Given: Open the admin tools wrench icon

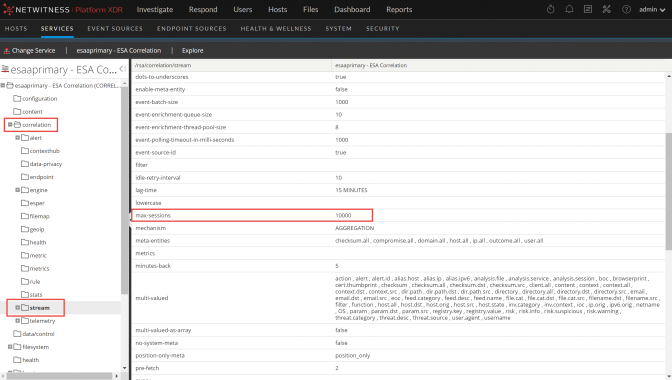Looking at the screenshot, I should click(606, 9).
